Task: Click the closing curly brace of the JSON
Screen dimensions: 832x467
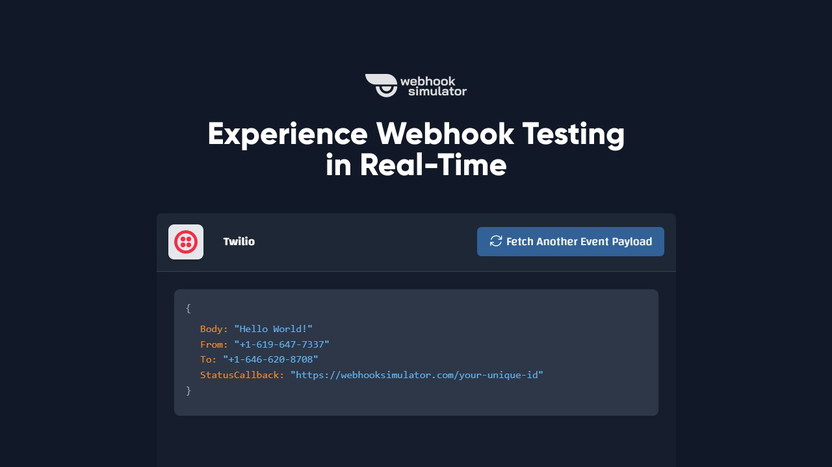Action: pyautogui.click(x=188, y=391)
